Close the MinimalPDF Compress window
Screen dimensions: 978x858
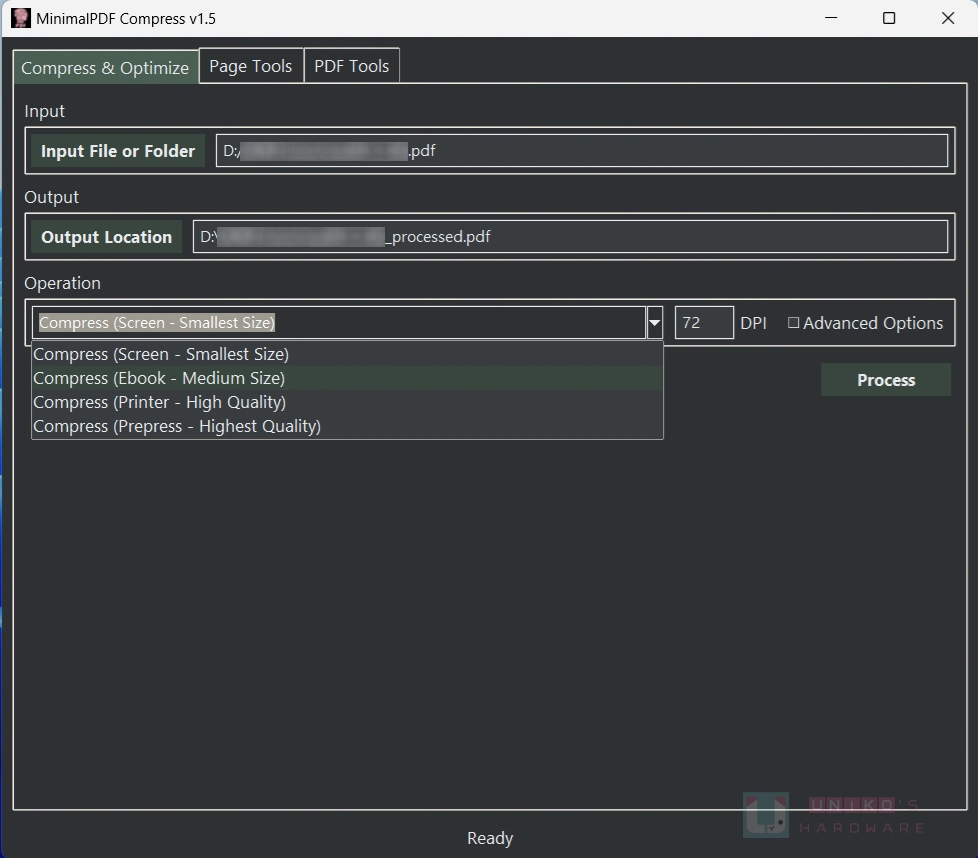point(948,18)
